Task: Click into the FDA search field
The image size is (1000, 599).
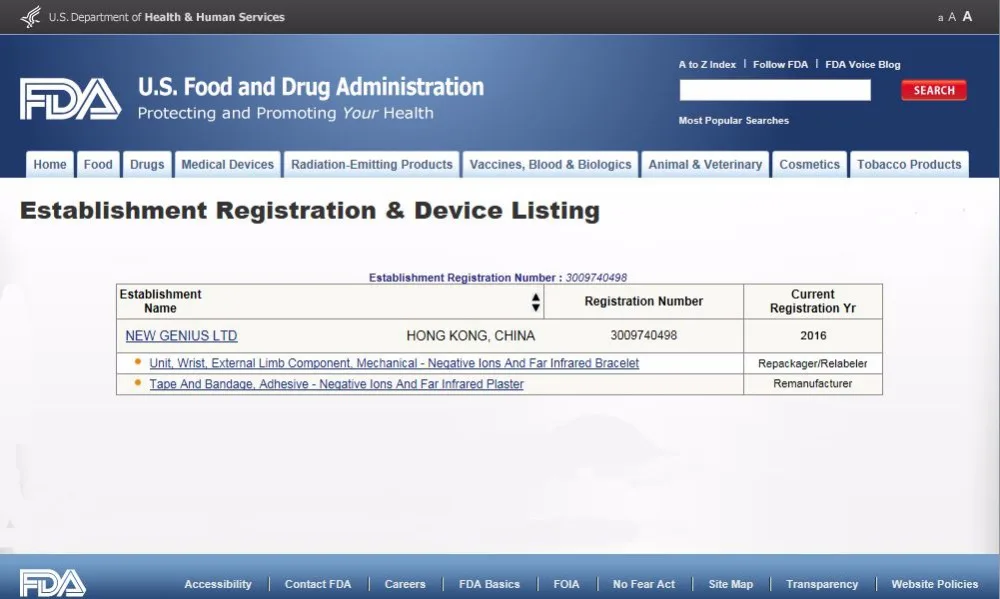Action: click(x=775, y=91)
